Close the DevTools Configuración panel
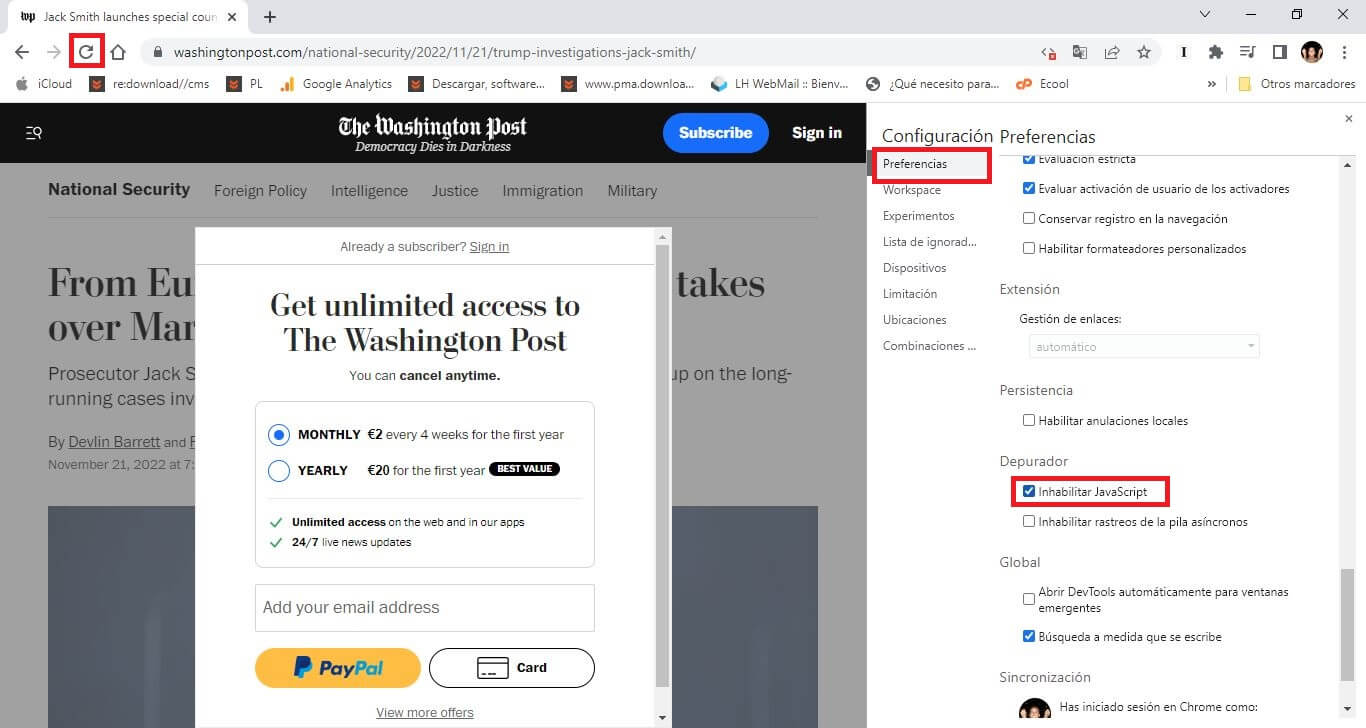Viewport: 1366px width, 728px height. 1348,118
